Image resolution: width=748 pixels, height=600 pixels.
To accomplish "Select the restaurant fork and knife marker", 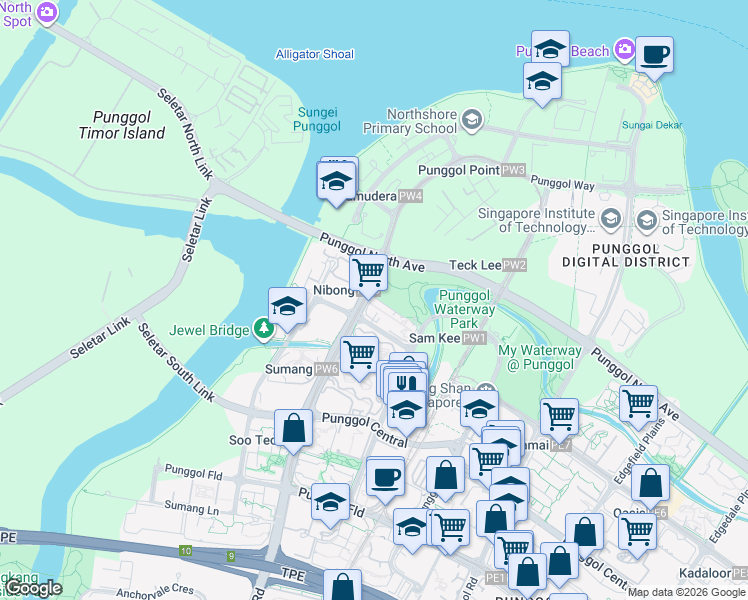I will tap(407, 385).
